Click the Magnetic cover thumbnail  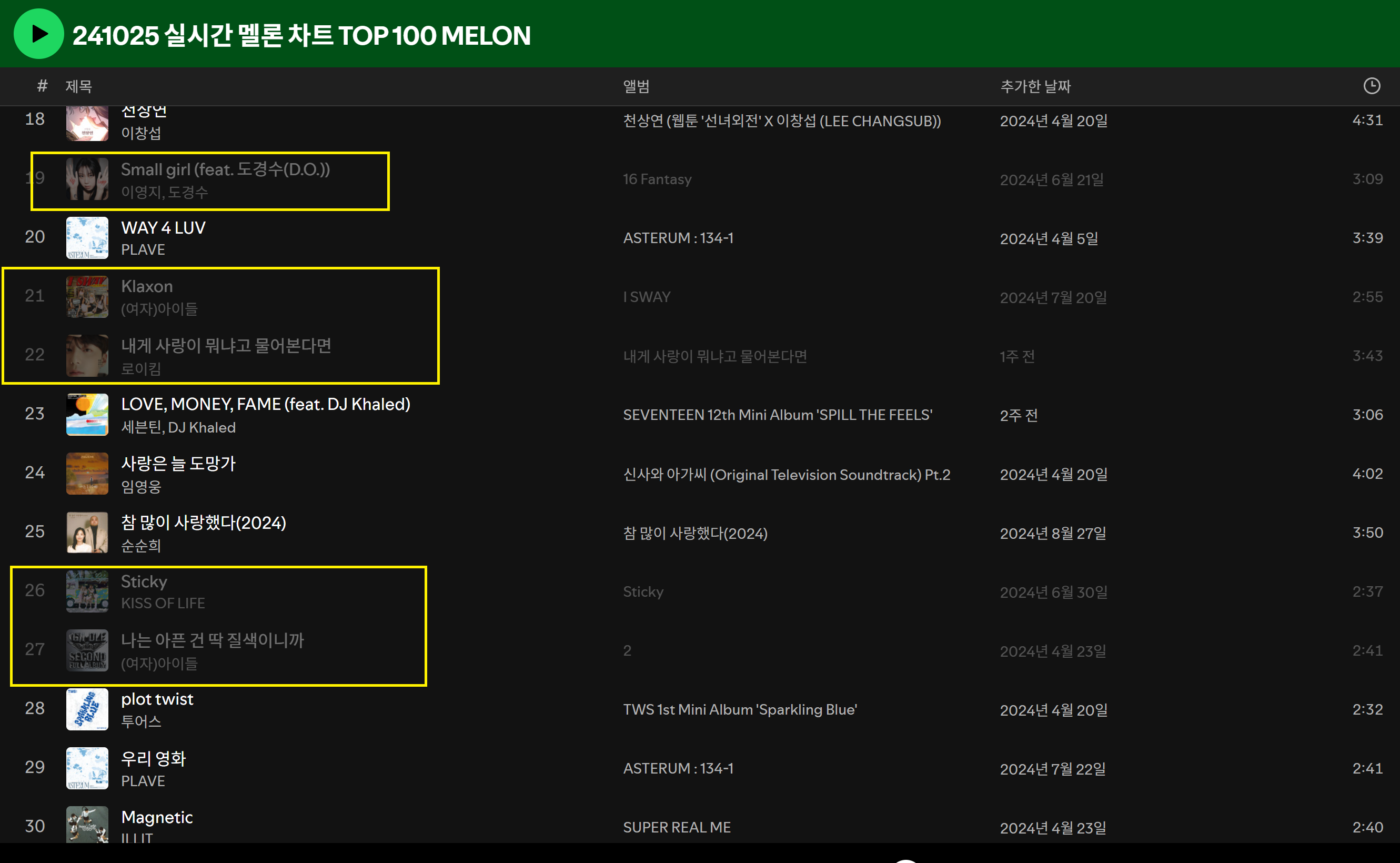tap(87, 825)
